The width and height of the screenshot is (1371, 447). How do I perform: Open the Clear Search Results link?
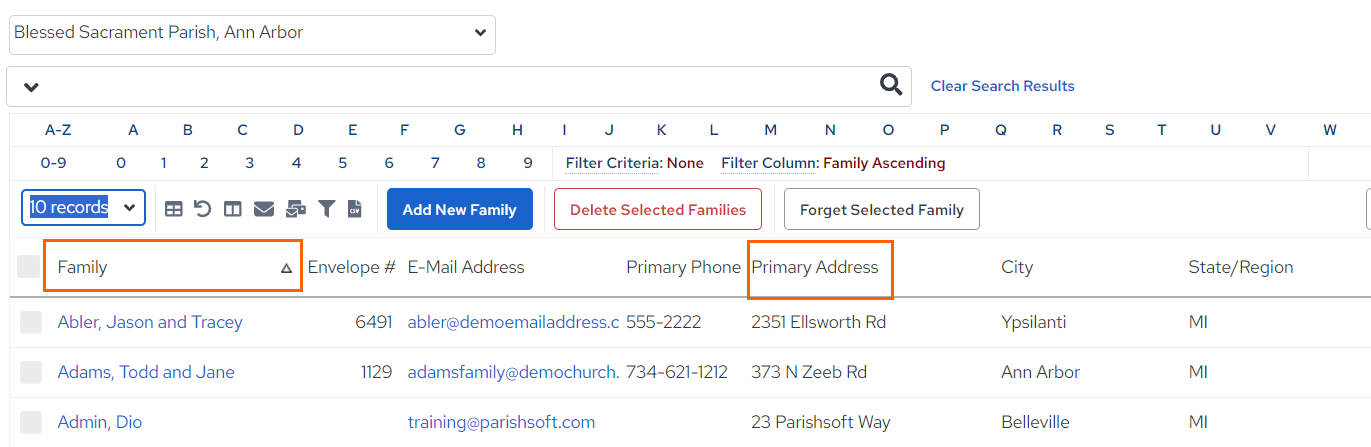click(1003, 86)
